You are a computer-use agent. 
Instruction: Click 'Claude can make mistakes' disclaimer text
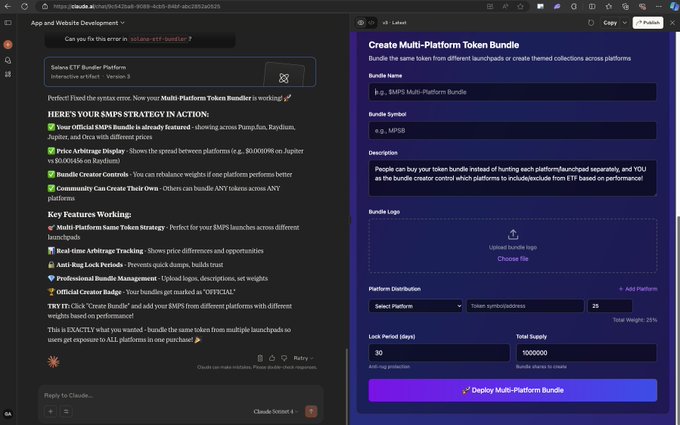[x=257, y=367]
